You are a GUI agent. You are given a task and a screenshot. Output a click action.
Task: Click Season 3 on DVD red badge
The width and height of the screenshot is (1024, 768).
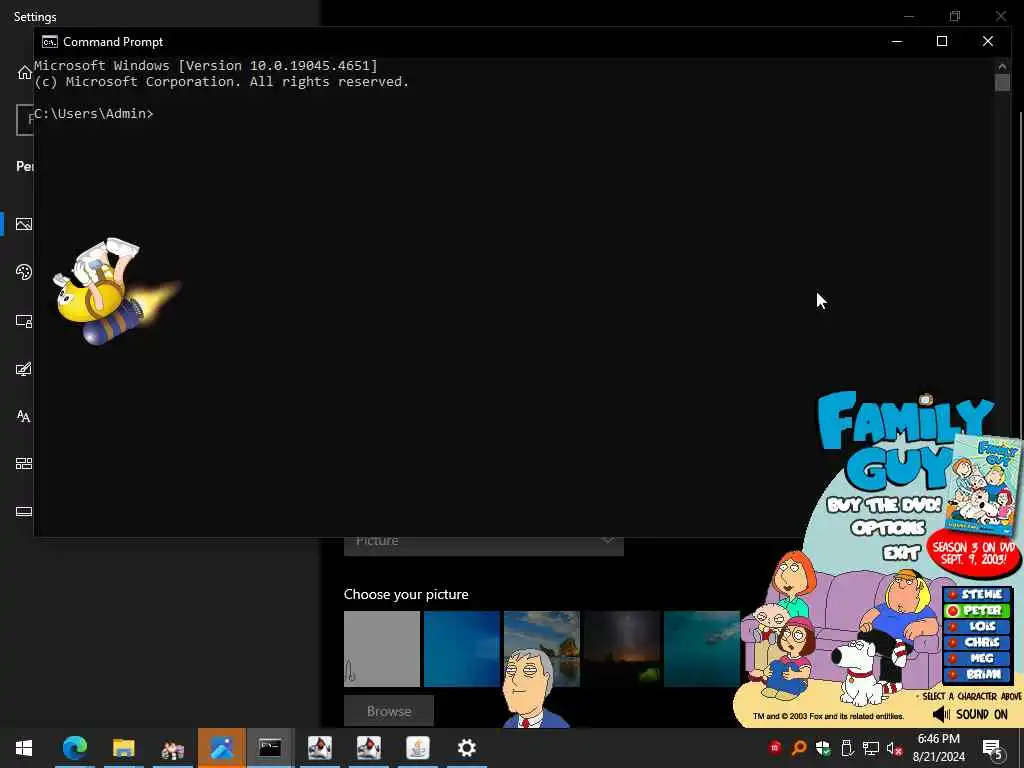[x=974, y=553]
